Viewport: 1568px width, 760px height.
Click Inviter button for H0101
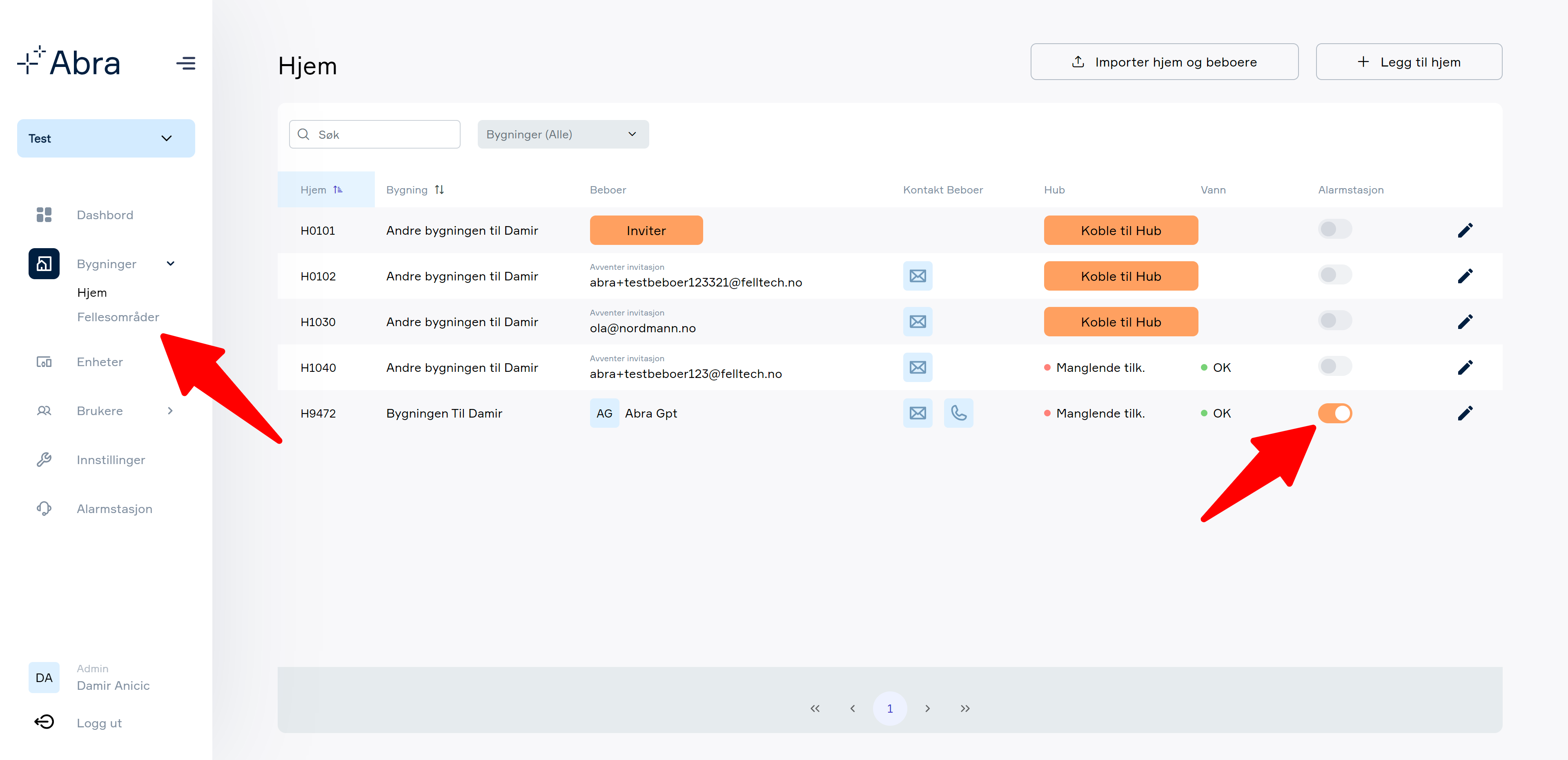tap(646, 231)
